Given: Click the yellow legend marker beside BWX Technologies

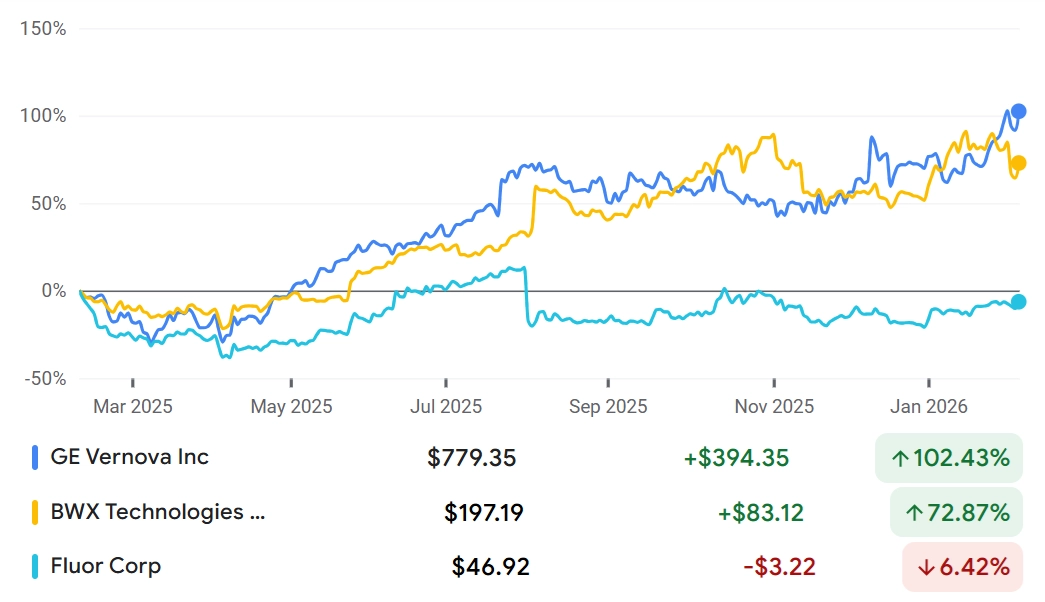Looking at the screenshot, I should click(x=35, y=513).
